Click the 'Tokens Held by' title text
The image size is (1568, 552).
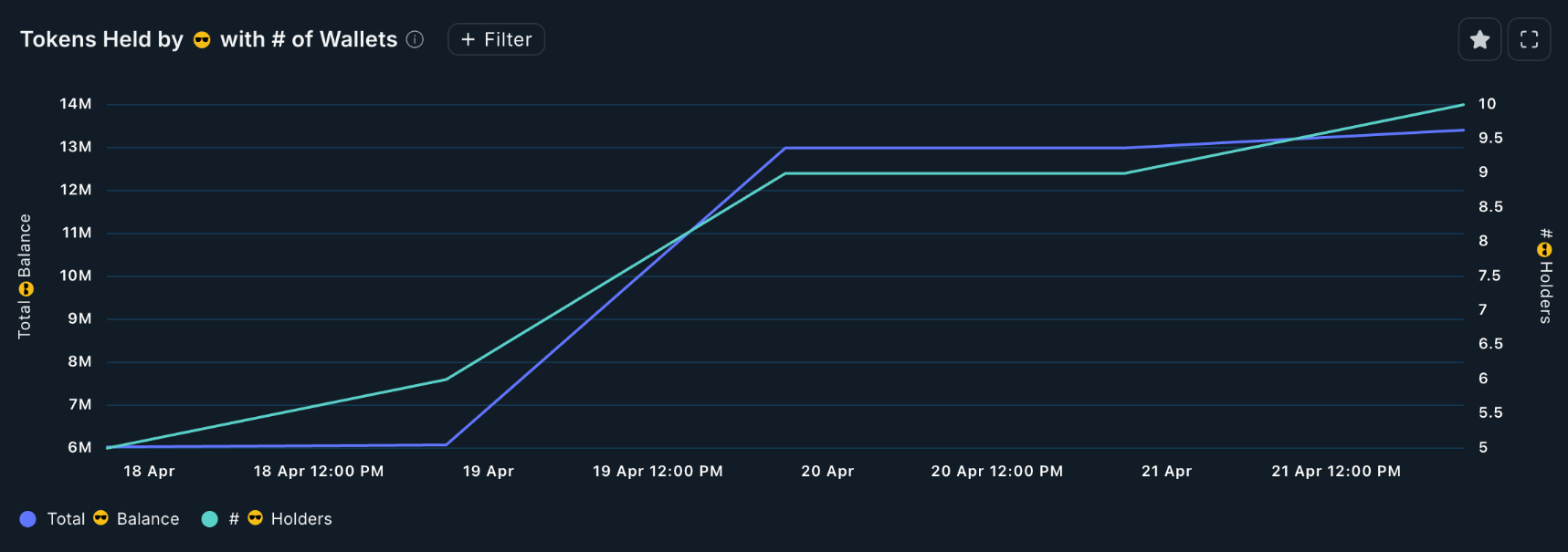point(101,39)
